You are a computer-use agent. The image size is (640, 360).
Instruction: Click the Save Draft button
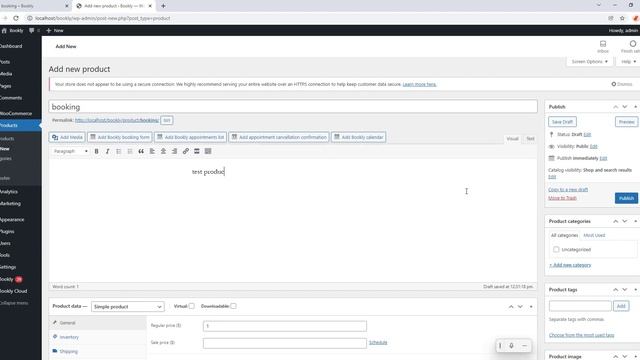[562, 122]
